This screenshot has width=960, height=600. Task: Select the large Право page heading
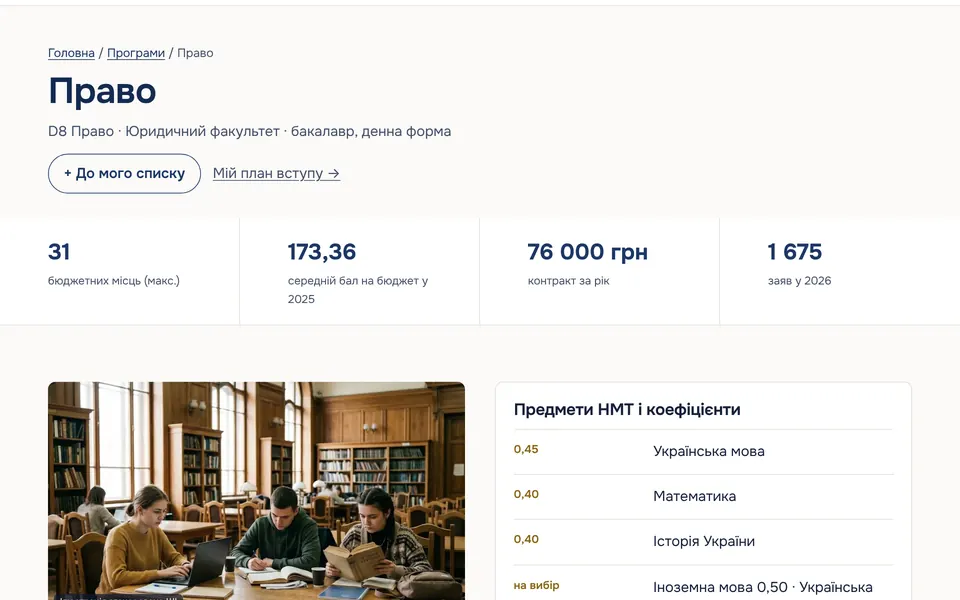[102, 91]
